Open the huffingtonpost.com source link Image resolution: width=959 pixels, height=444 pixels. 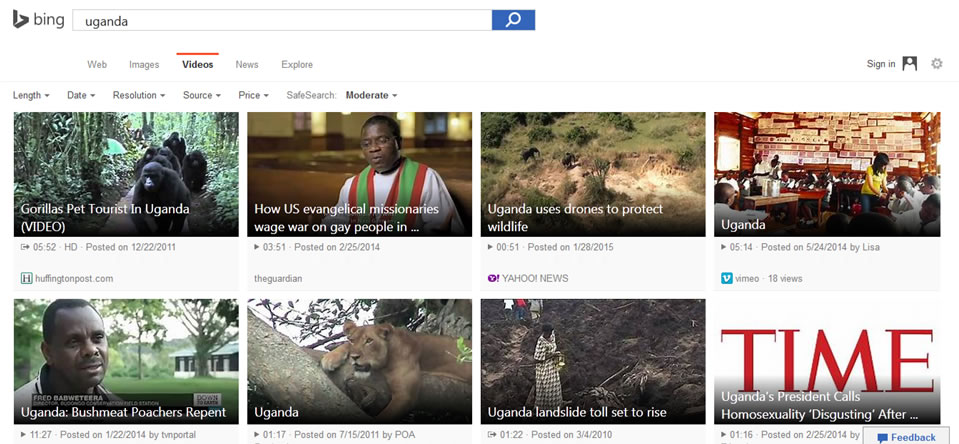tap(73, 278)
